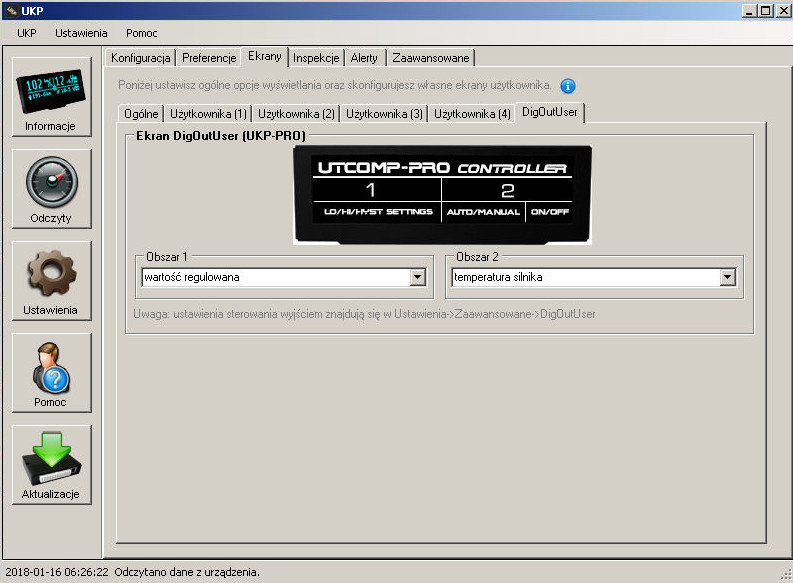Click the UTCOMP-PRO controller preview image
Viewport: 793px width, 583px height.
coord(442,194)
